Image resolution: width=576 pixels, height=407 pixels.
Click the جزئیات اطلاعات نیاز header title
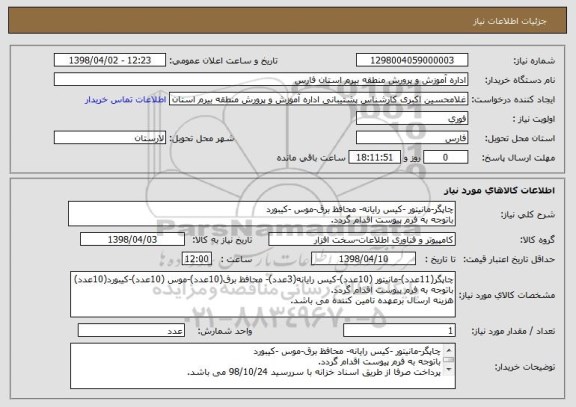pos(510,21)
